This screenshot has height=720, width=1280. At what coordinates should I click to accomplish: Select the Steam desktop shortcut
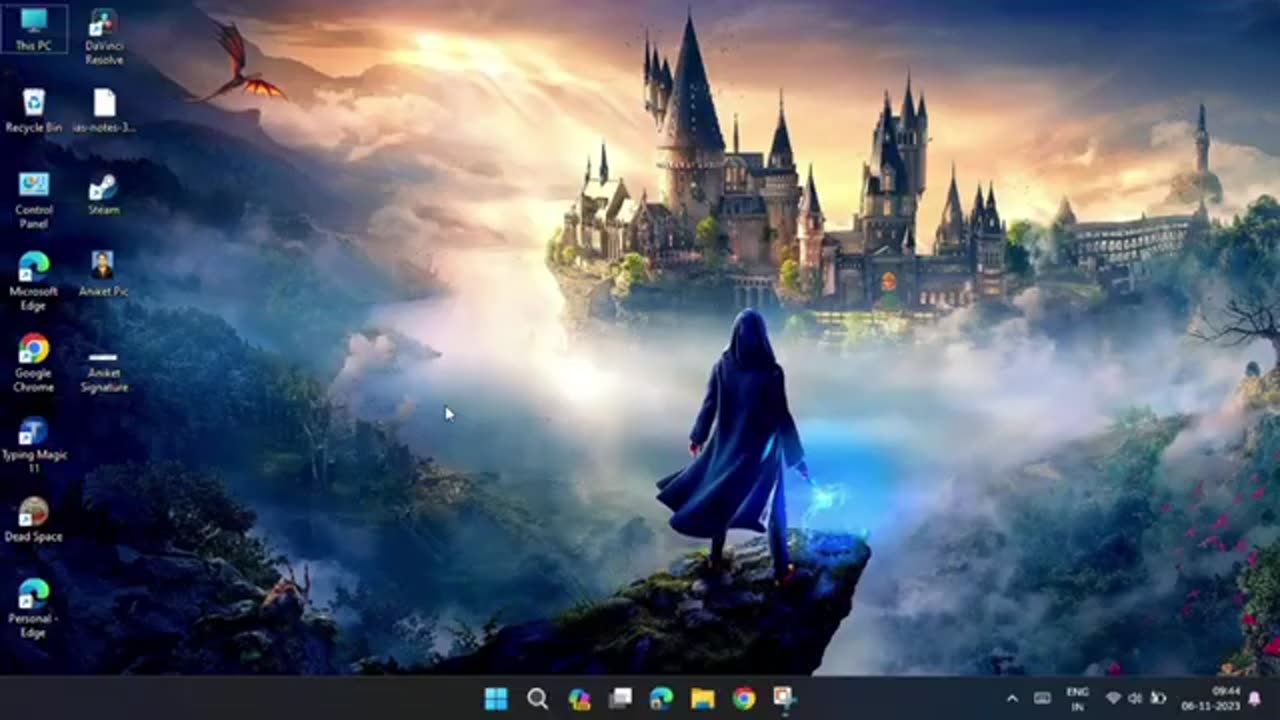104,193
